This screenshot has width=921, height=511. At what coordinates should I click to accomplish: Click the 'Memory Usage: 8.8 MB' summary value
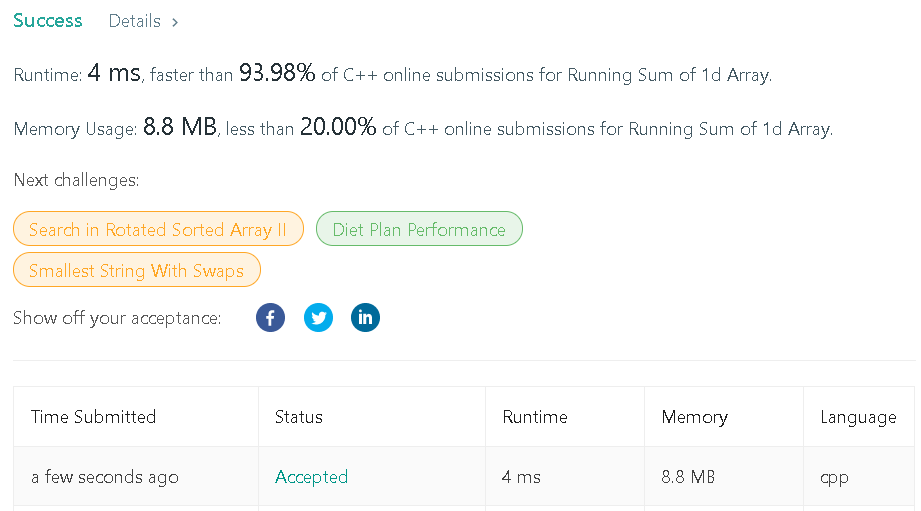pyautogui.click(x=180, y=127)
